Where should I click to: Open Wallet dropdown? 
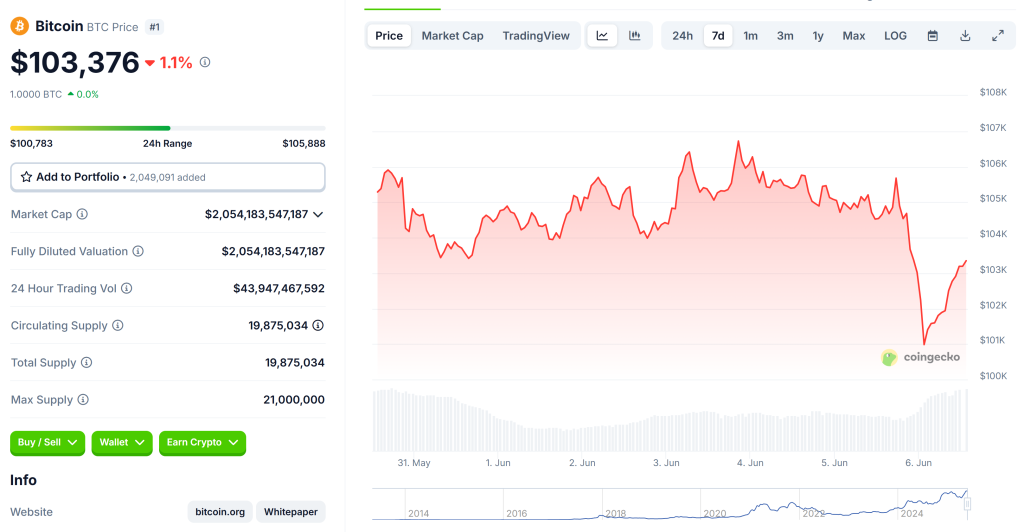click(122, 443)
